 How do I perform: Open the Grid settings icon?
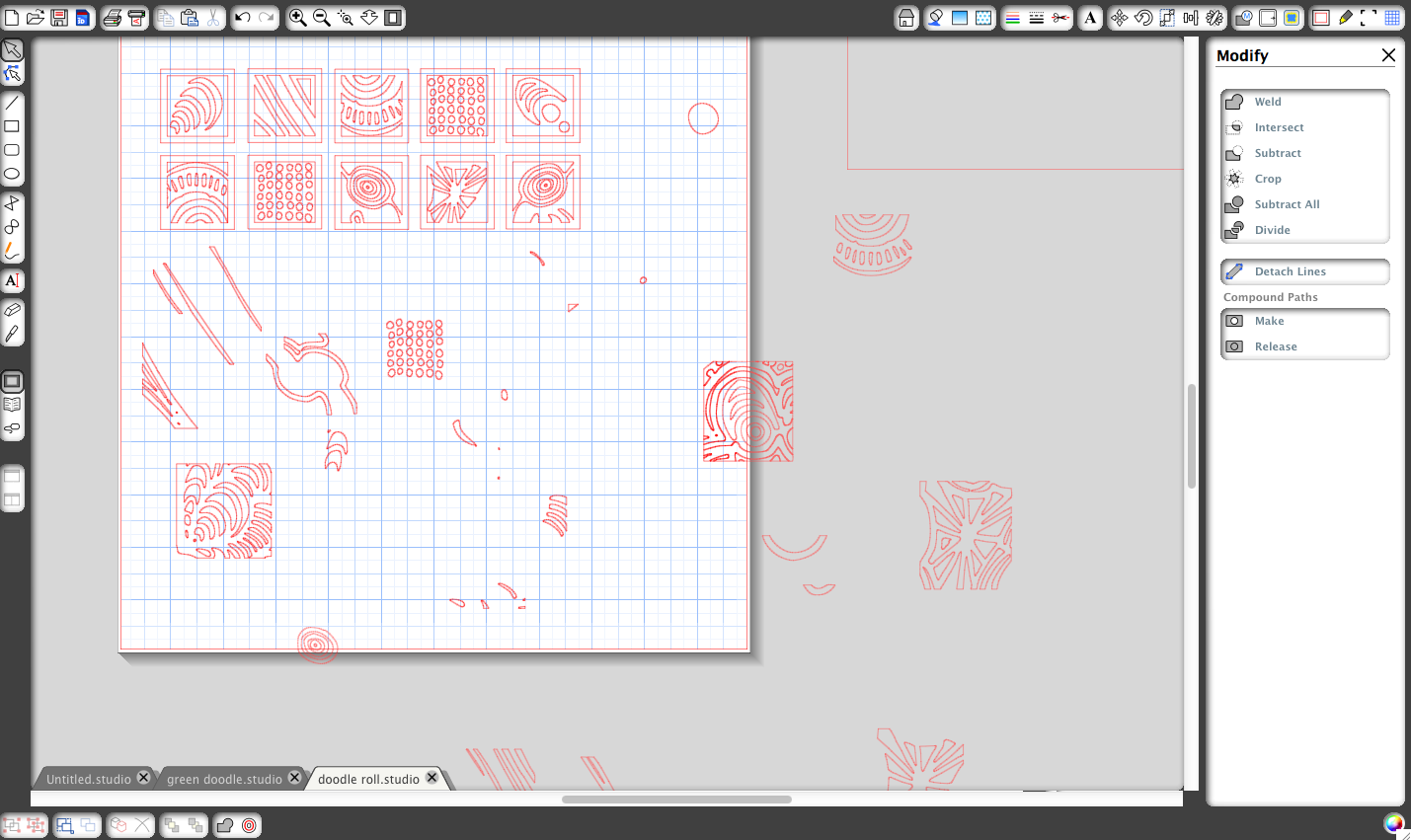pos(1392,18)
